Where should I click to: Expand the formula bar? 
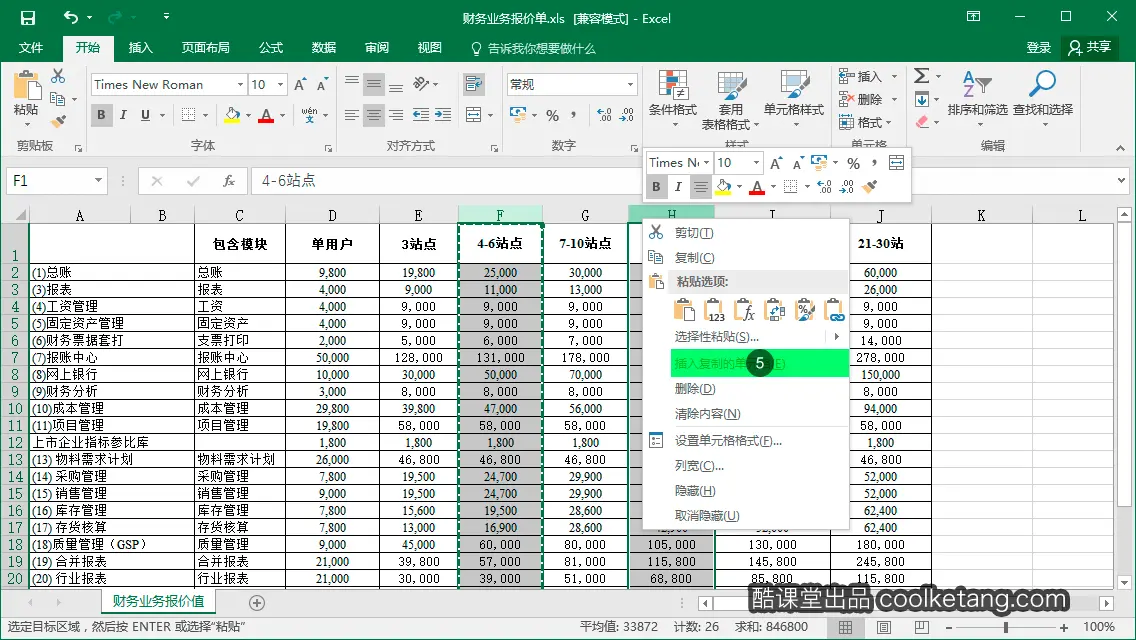(x=1122, y=180)
